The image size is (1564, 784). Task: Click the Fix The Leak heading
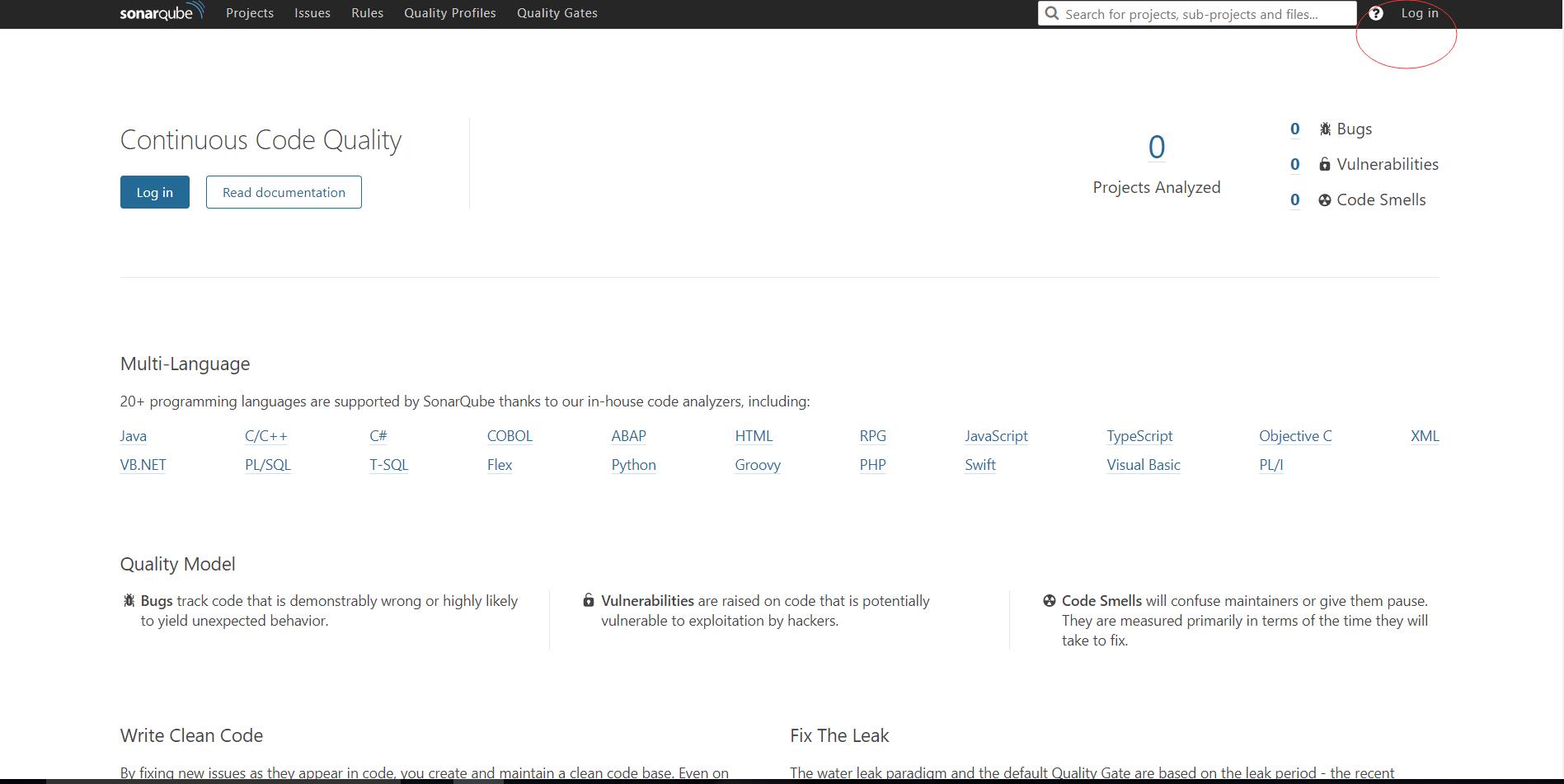tap(839, 735)
